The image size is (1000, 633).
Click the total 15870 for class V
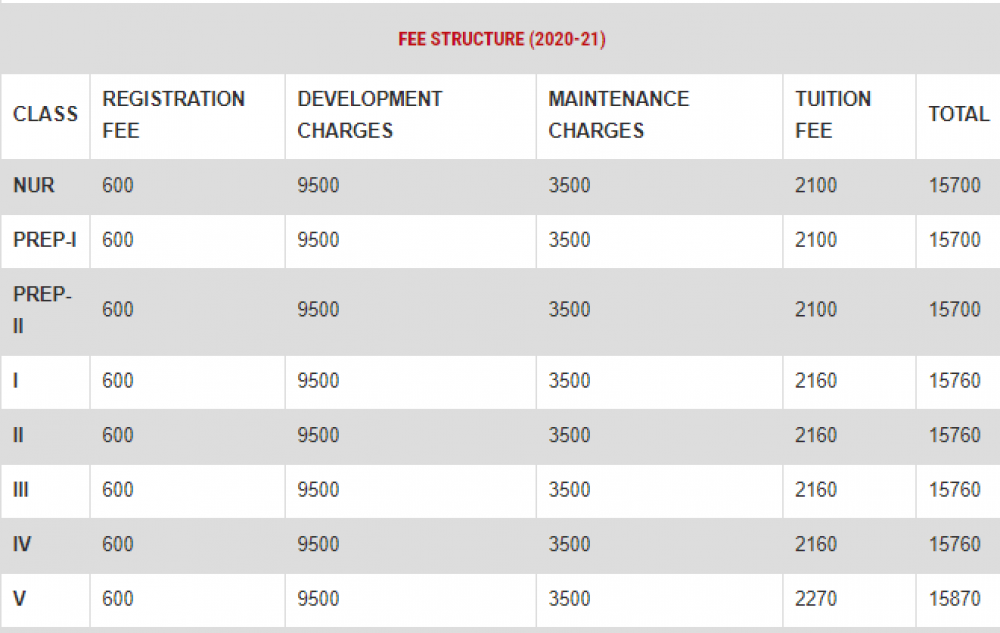pyautogui.click(x=954, y=599)
